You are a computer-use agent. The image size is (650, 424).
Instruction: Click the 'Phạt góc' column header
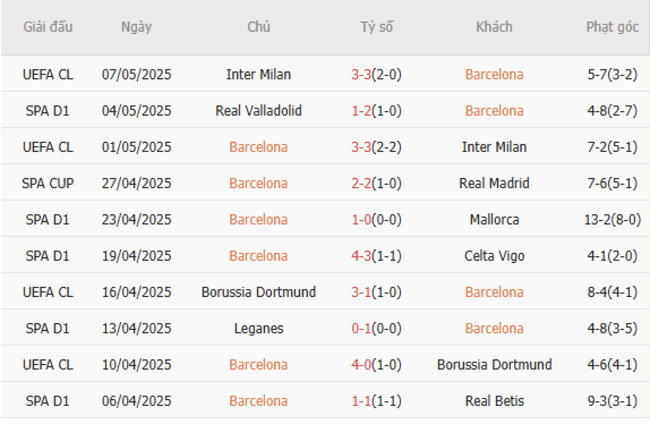click(x=612, y=27)
